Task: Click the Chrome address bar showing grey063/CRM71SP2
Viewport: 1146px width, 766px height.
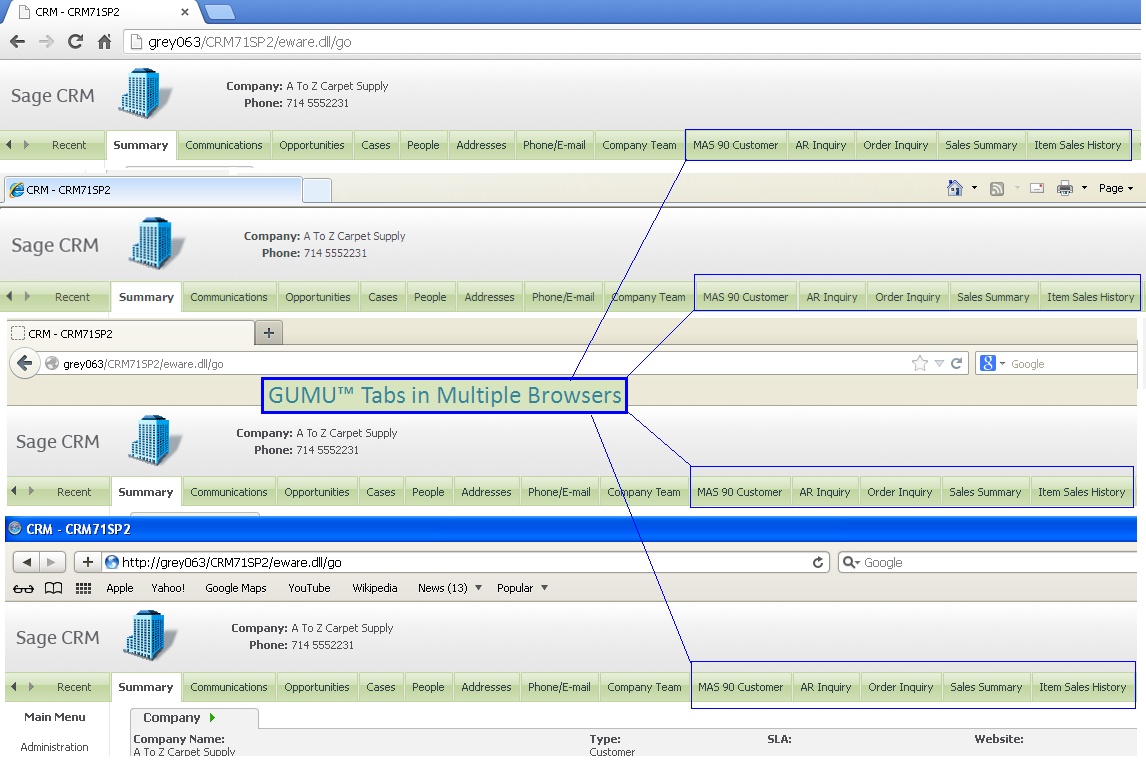Action: 632,42
